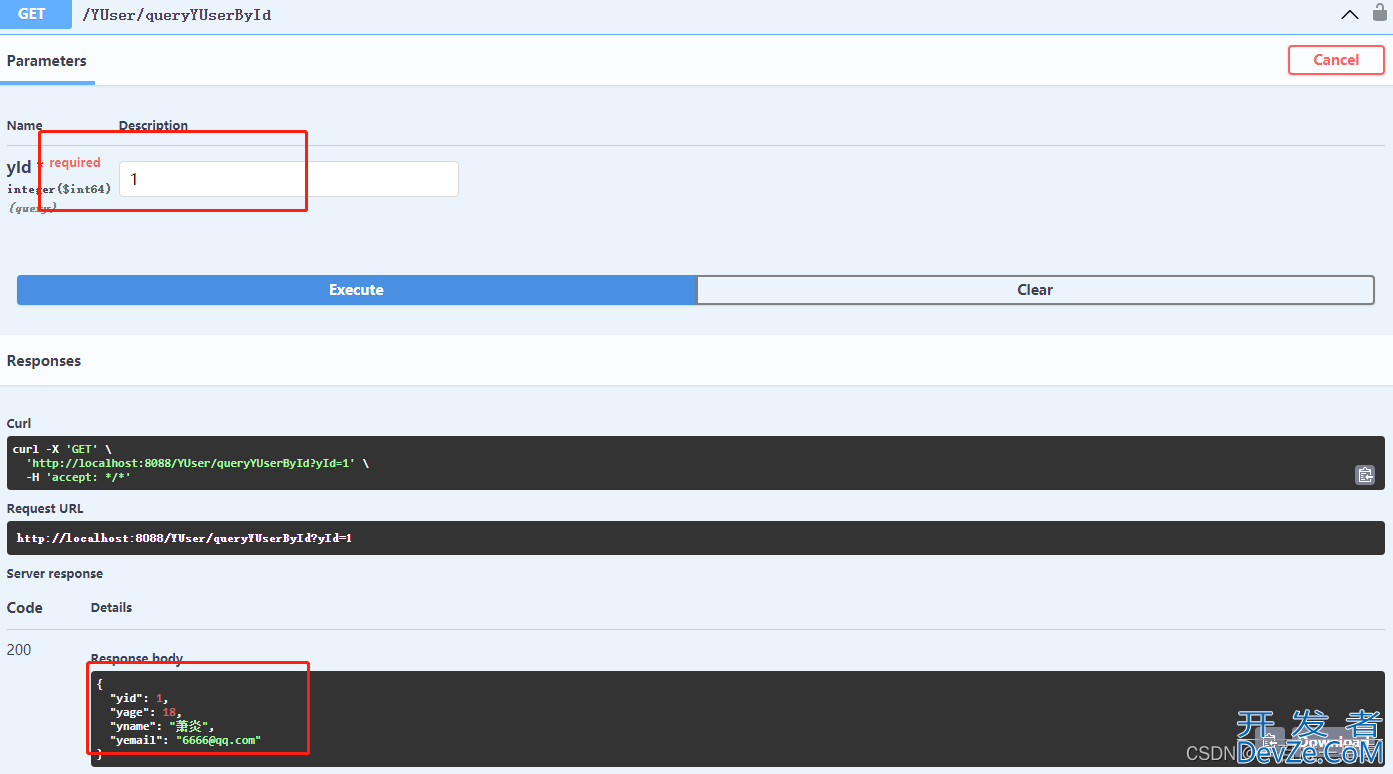Click the Request URL text box

pyautogui.click(x=695, y=538)
